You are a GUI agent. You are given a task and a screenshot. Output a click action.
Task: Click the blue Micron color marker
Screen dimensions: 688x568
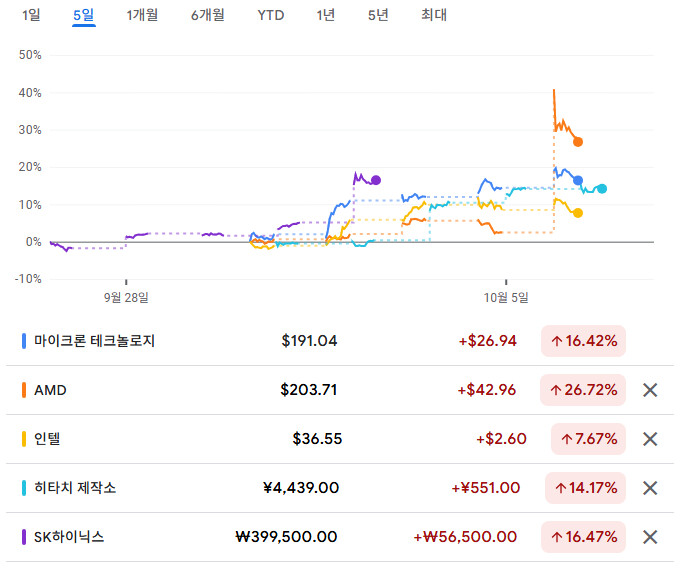[x=24, y=341]
